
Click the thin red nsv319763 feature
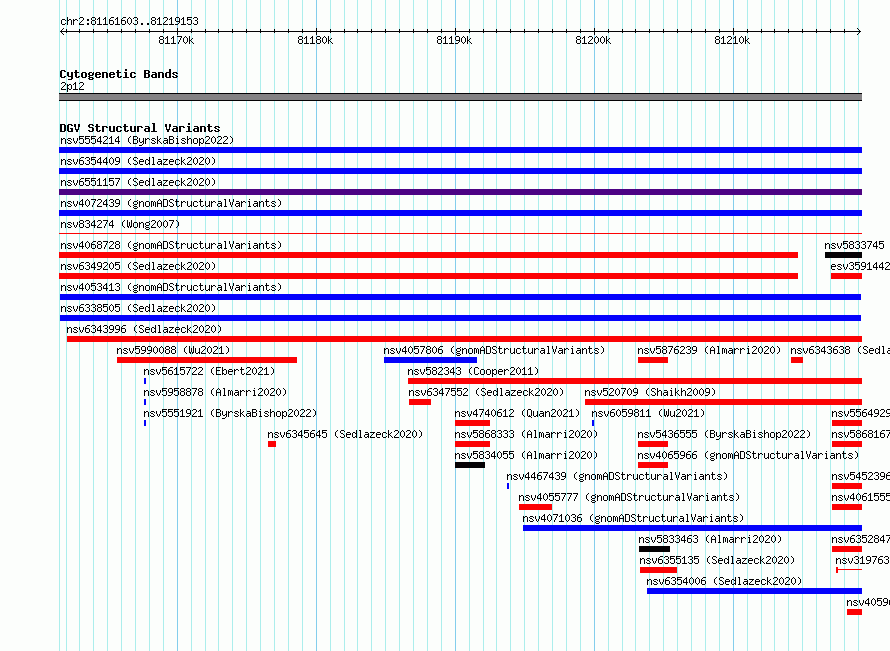tap(849, 570)
